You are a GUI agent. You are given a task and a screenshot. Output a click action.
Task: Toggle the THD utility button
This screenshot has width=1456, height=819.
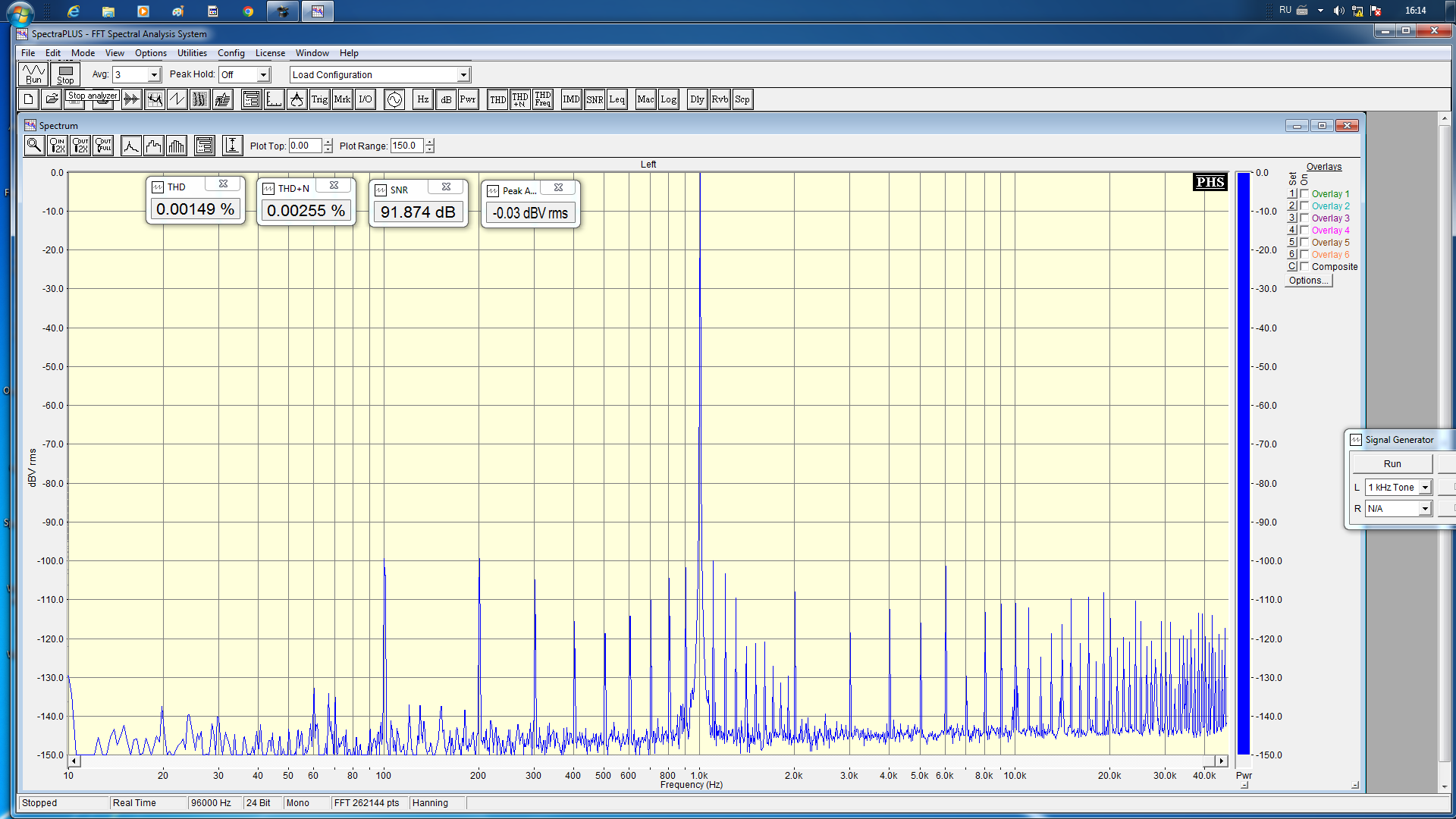click(x=497, y=99)
